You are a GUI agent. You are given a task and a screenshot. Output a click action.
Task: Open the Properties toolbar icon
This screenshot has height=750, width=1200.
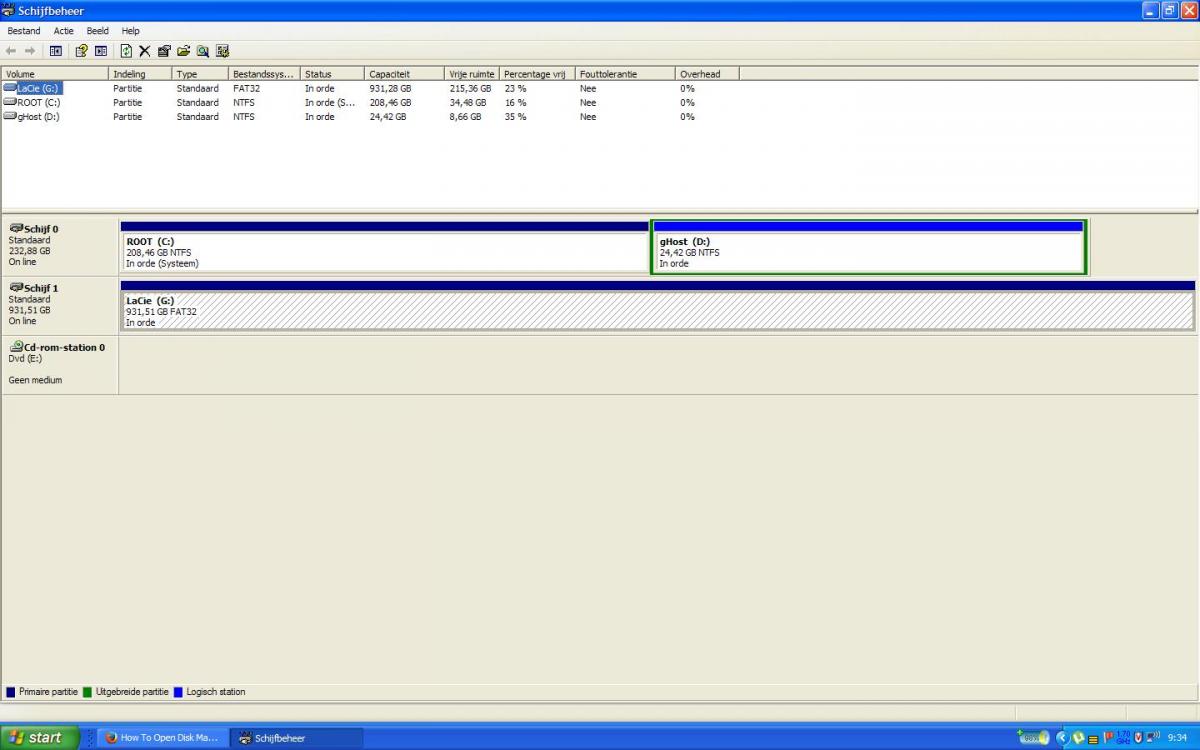pos(164,51)
